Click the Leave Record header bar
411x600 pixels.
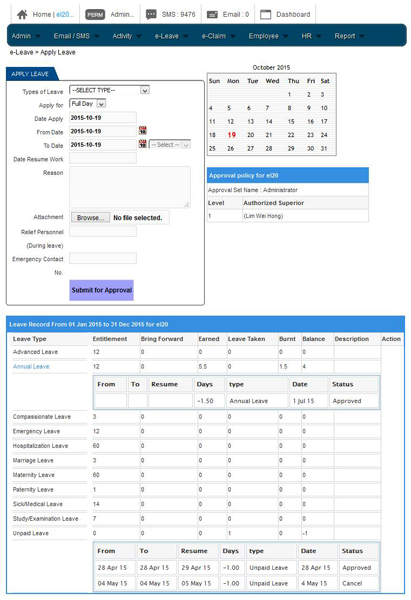(x=206, y=324)
